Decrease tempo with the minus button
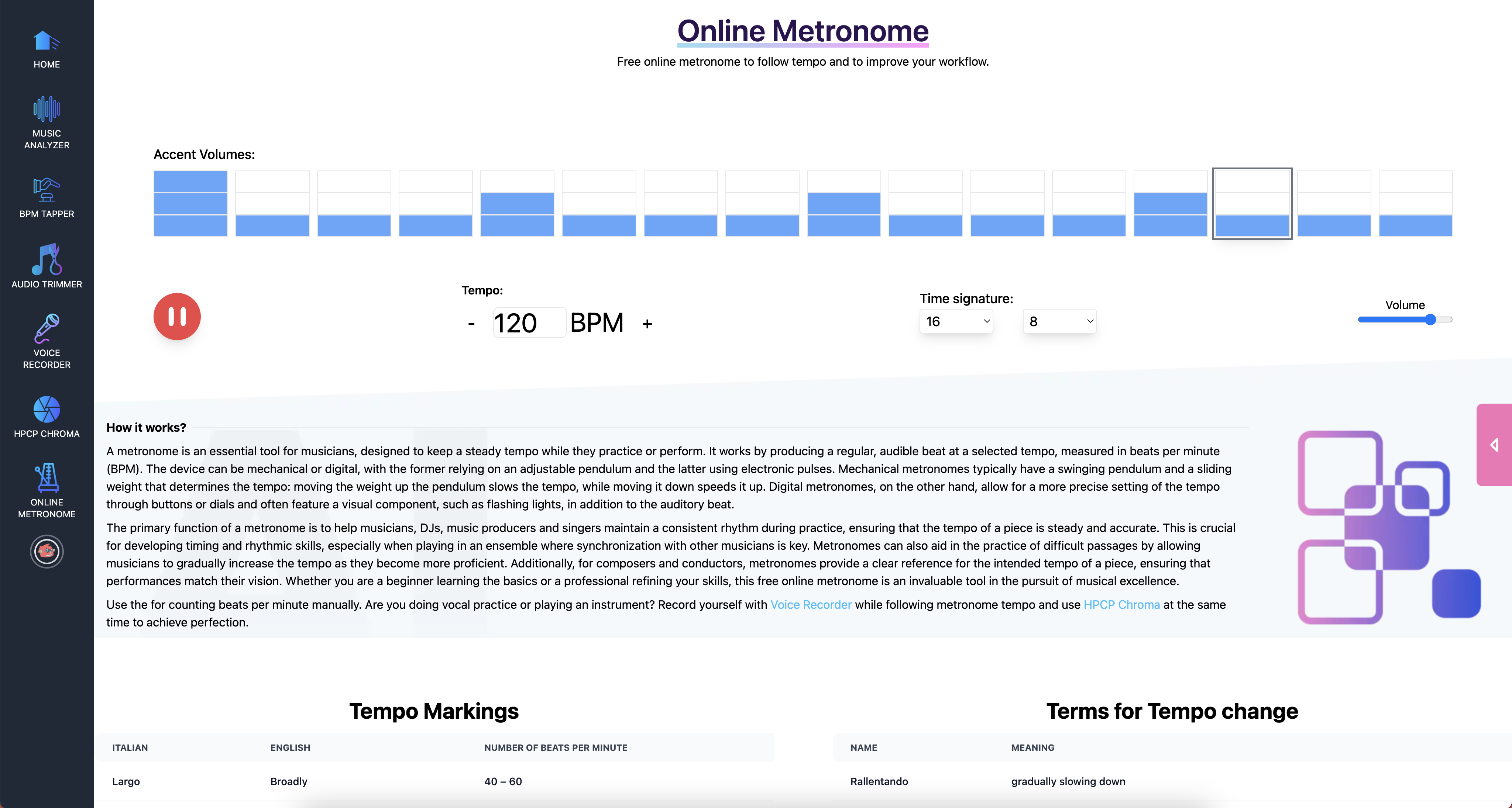This screenshot has width=1512, height=808. point(471,324)
